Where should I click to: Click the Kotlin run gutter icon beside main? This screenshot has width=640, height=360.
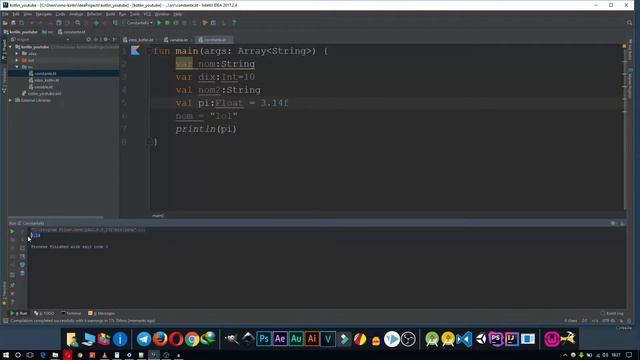[136, 51]
